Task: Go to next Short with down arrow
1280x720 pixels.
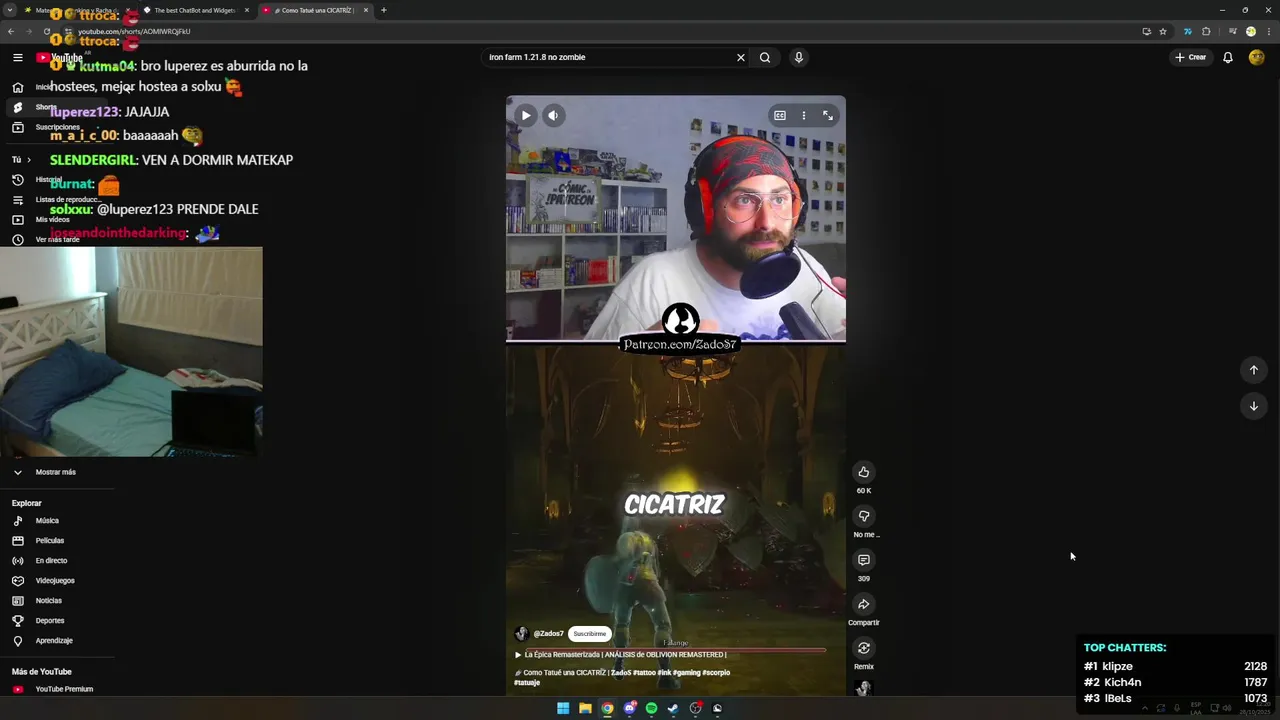Action: coord(1254,406)
